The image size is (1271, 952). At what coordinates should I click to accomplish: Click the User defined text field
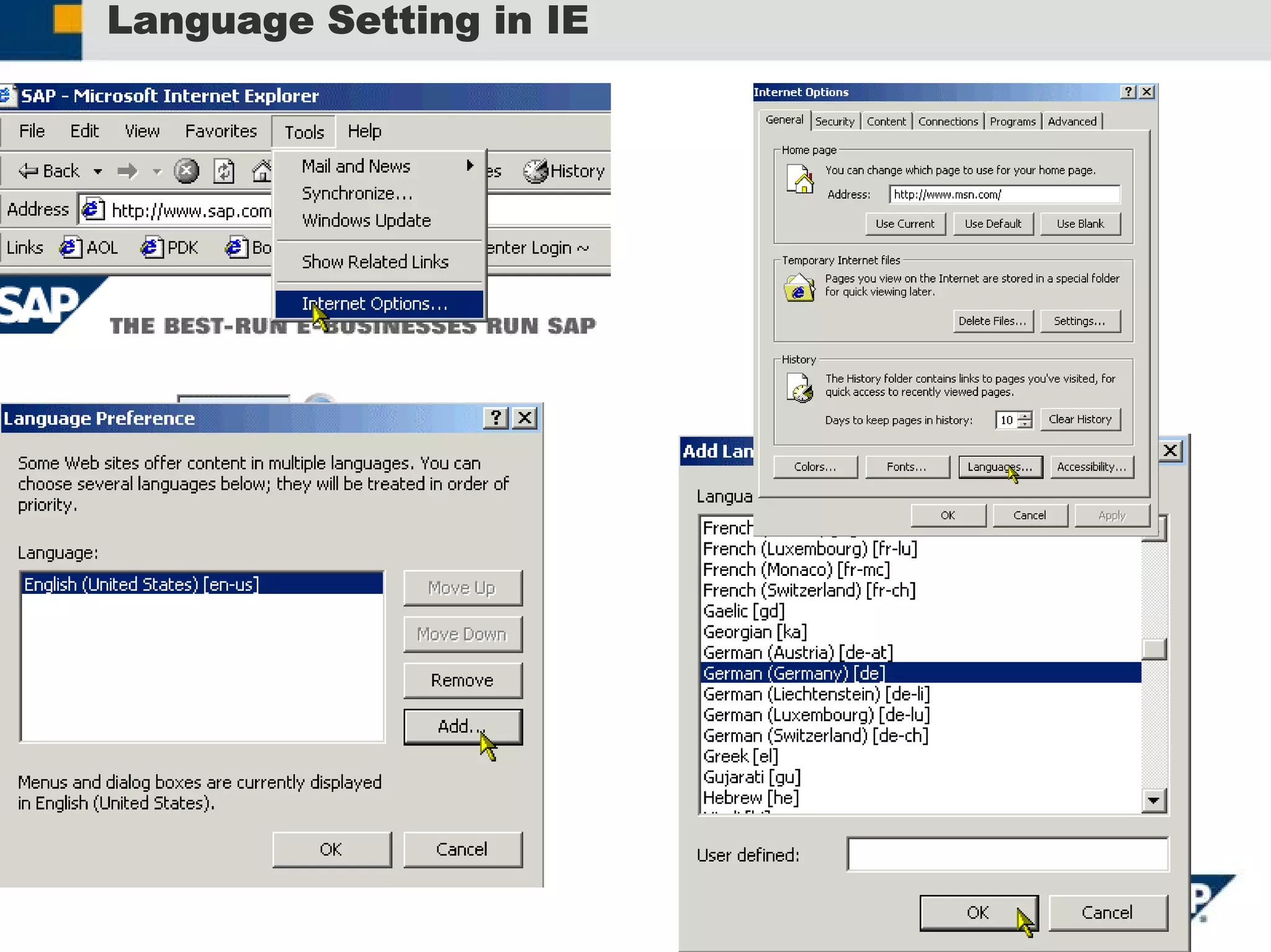click(x=1008, y=855)
